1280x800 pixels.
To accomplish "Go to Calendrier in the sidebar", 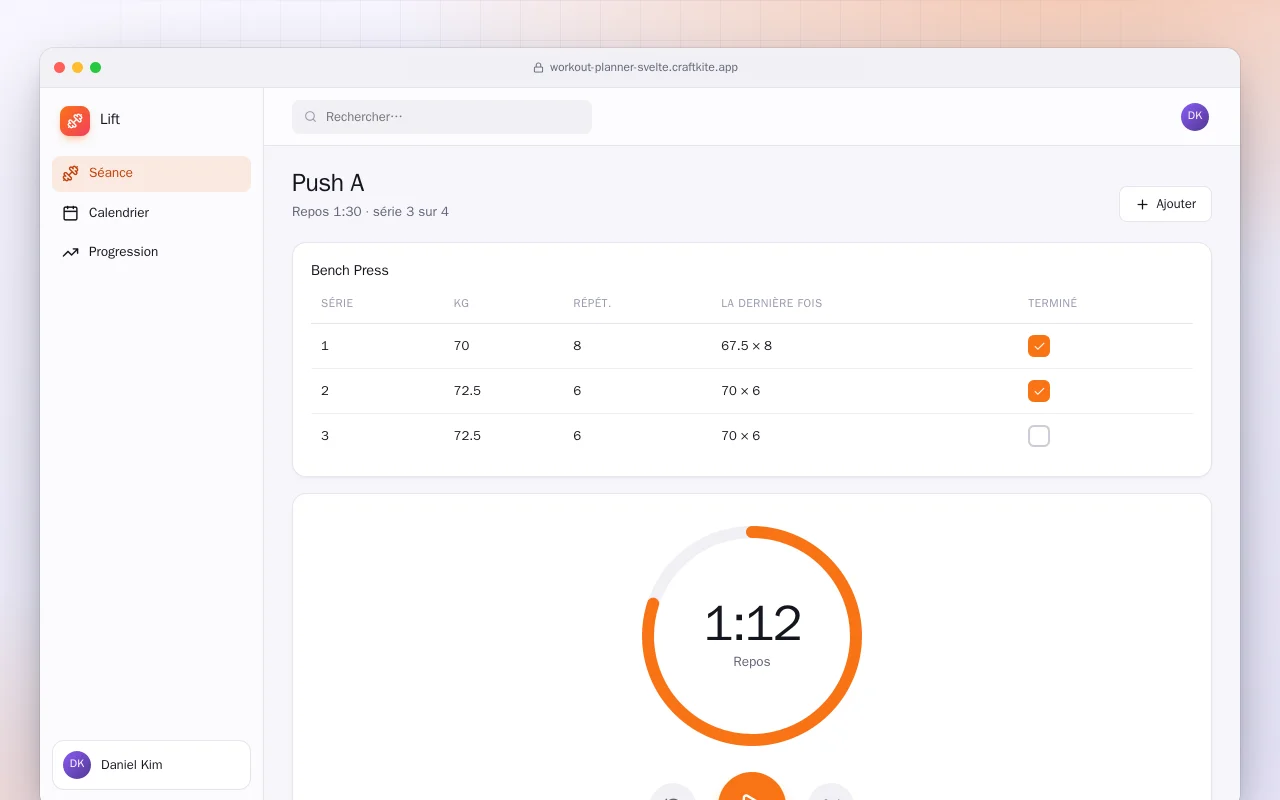I will (x=151, y=213).
